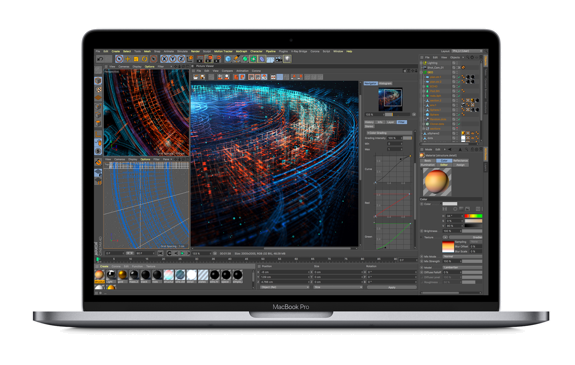Select the Pen spline tool
Viewport: 575px width, 365px height.
tap(237, 59)
